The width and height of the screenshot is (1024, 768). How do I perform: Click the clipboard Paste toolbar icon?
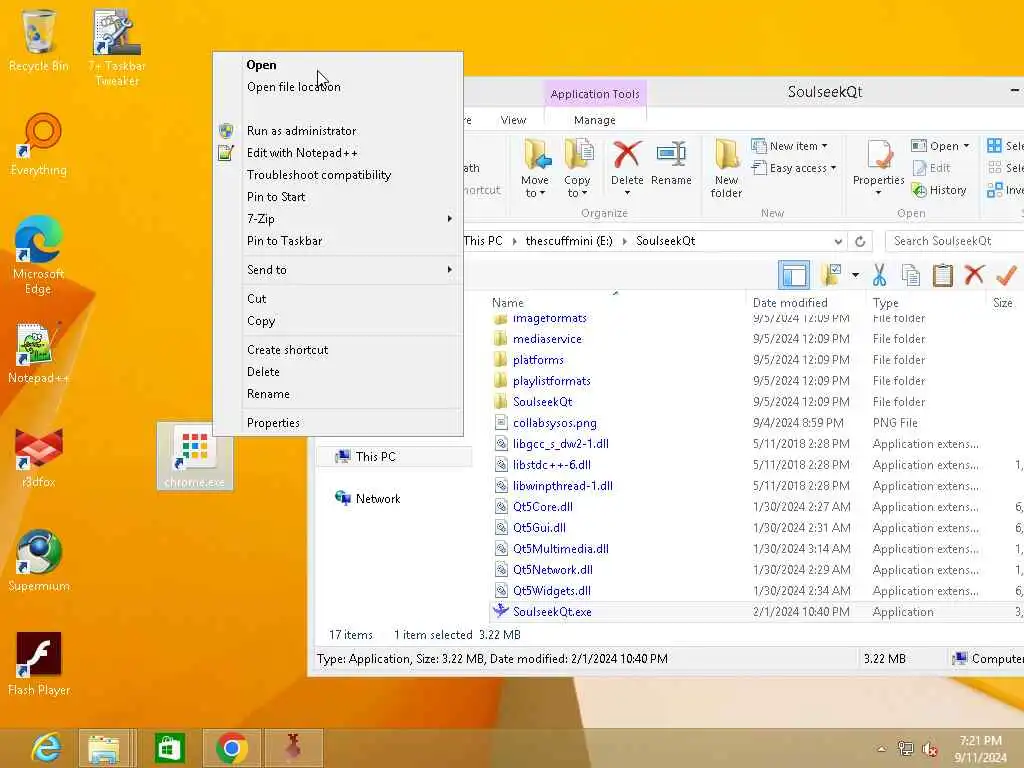pos(942,275)
